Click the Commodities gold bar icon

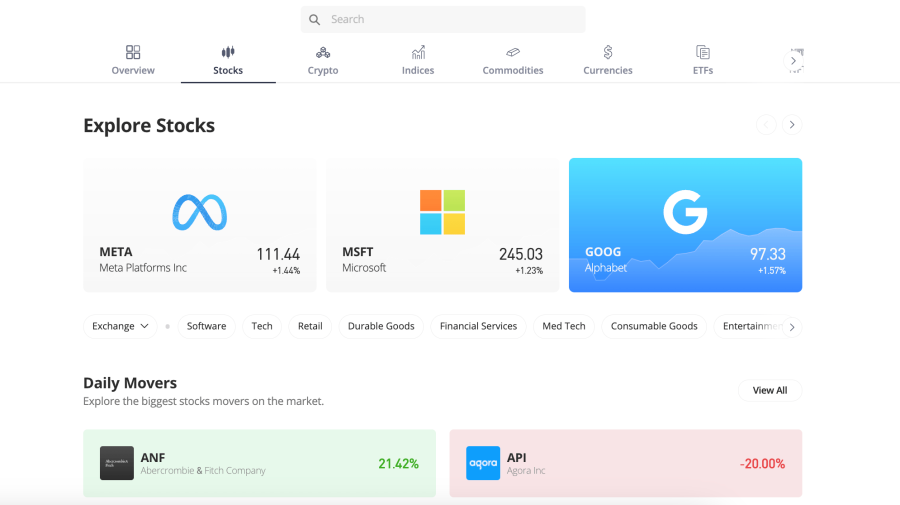[x=513, y=52]
